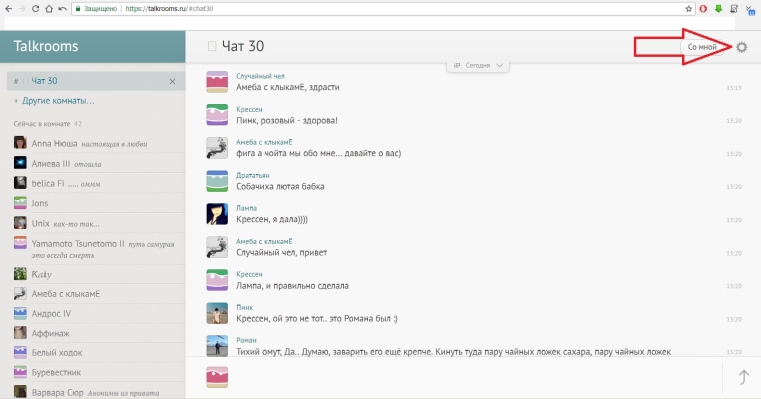Click the send arrow icon
This screenshot has height=399, width=761.
(x=744, y=377)
